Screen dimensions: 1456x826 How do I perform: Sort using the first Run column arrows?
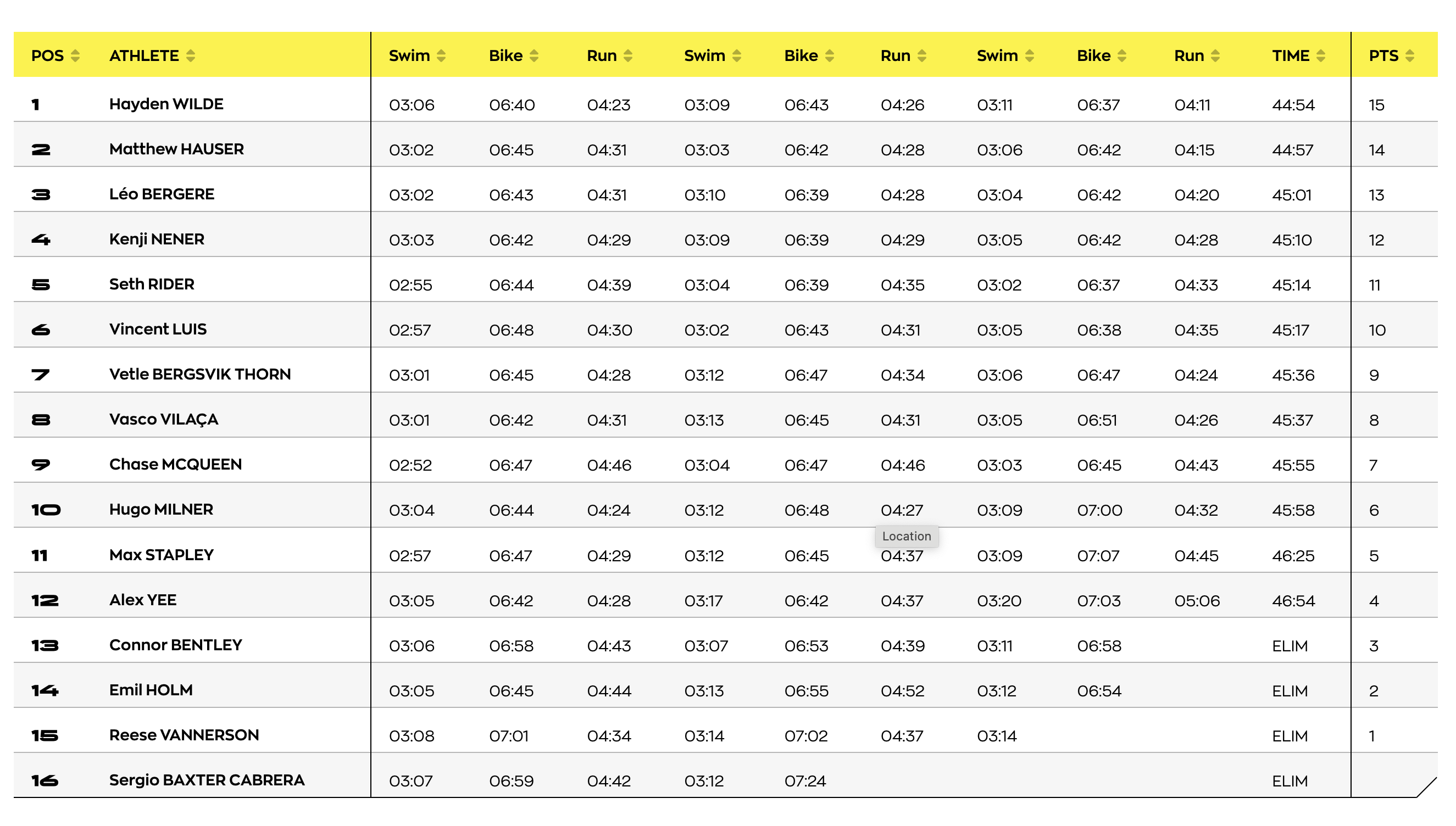pos(627,55)
